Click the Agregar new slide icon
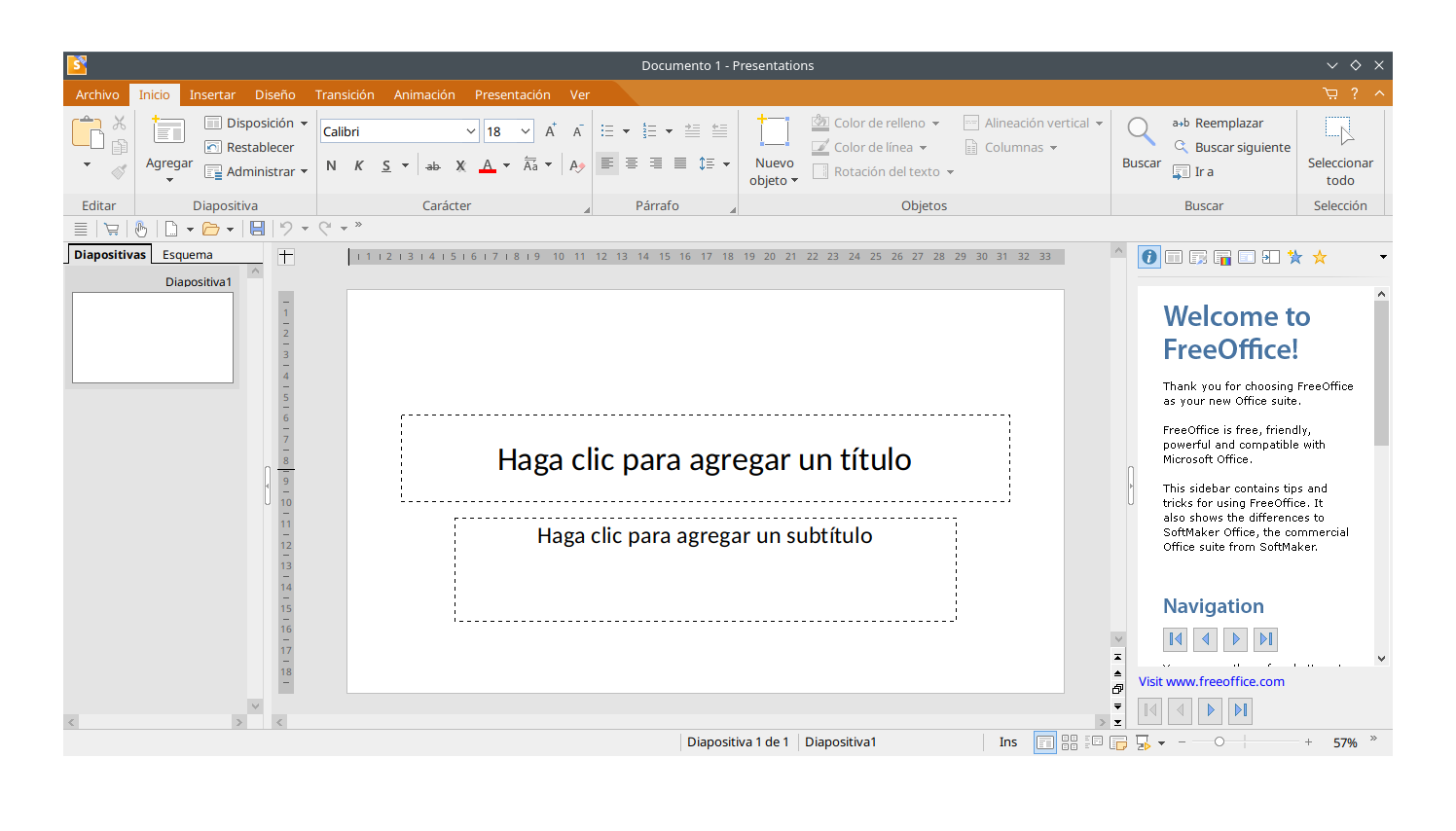 169,130
